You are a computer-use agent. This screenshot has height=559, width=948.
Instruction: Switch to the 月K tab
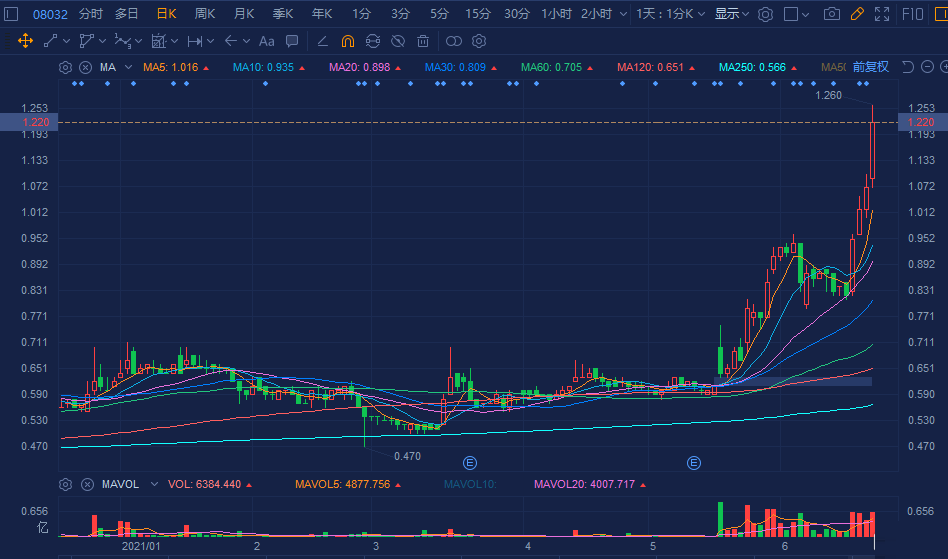(244, 14)
